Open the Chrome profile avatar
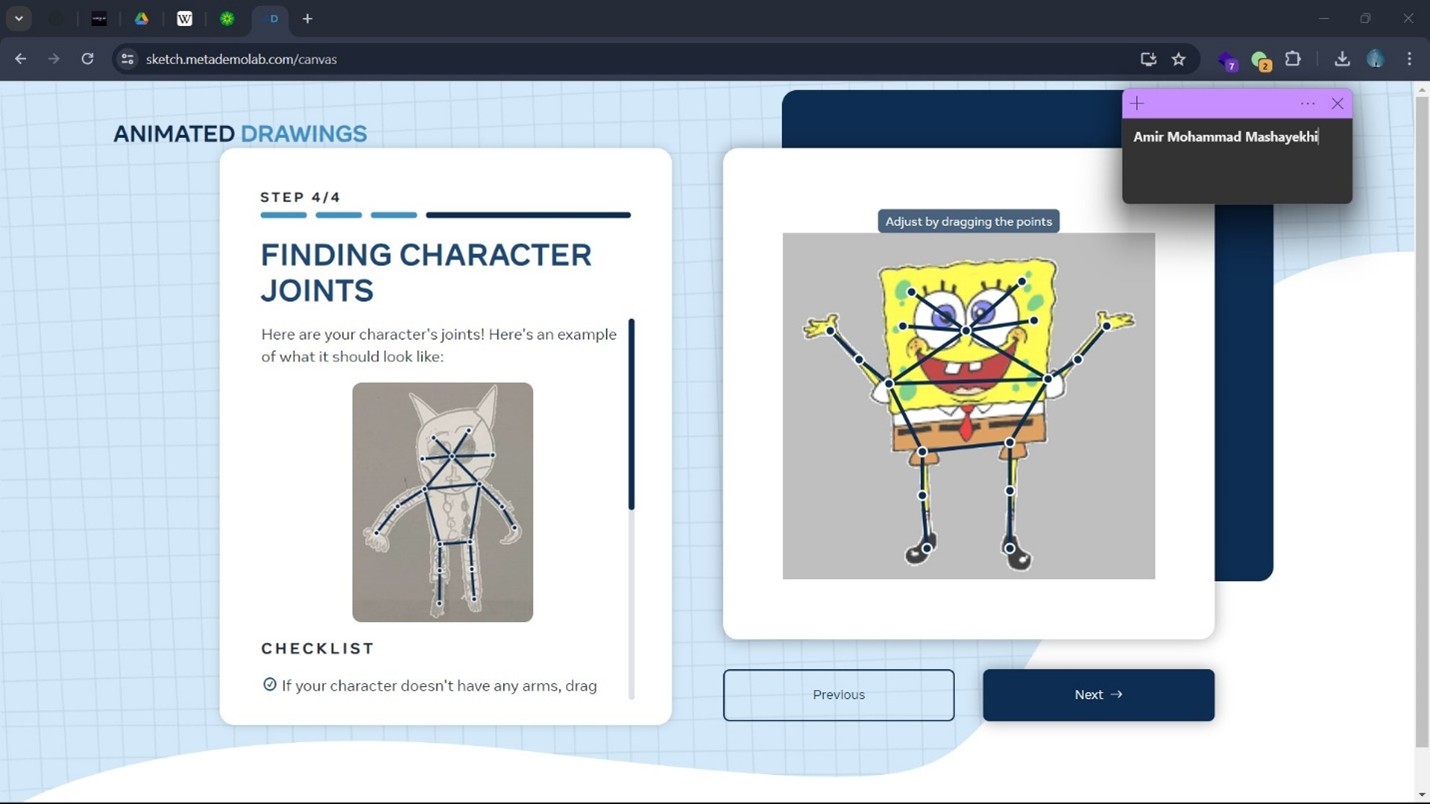This screenshot has height=804, width=1430. point(1376,59)
